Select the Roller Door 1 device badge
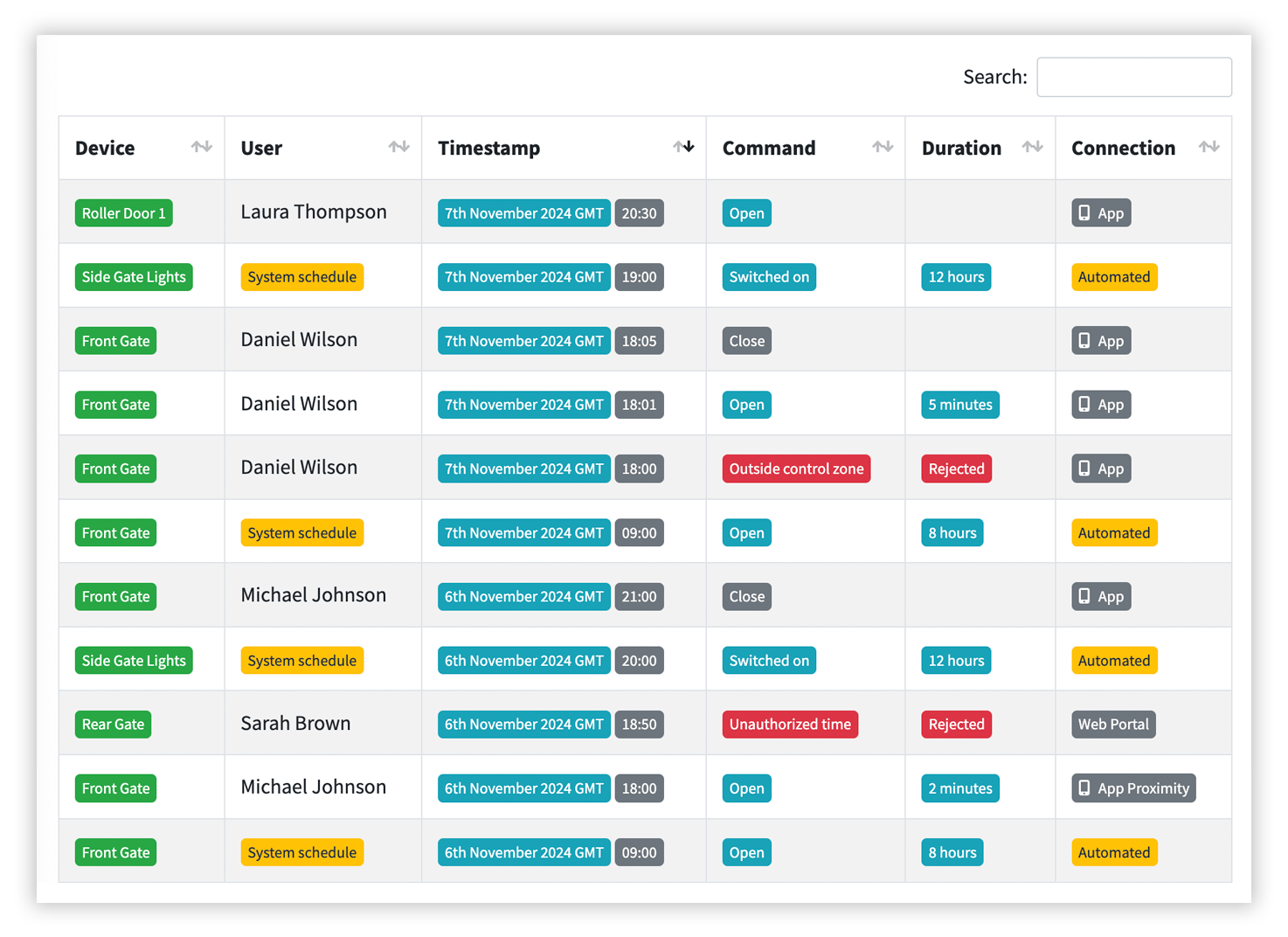The height and width of the screenshot is (937, 1288). 124,213
